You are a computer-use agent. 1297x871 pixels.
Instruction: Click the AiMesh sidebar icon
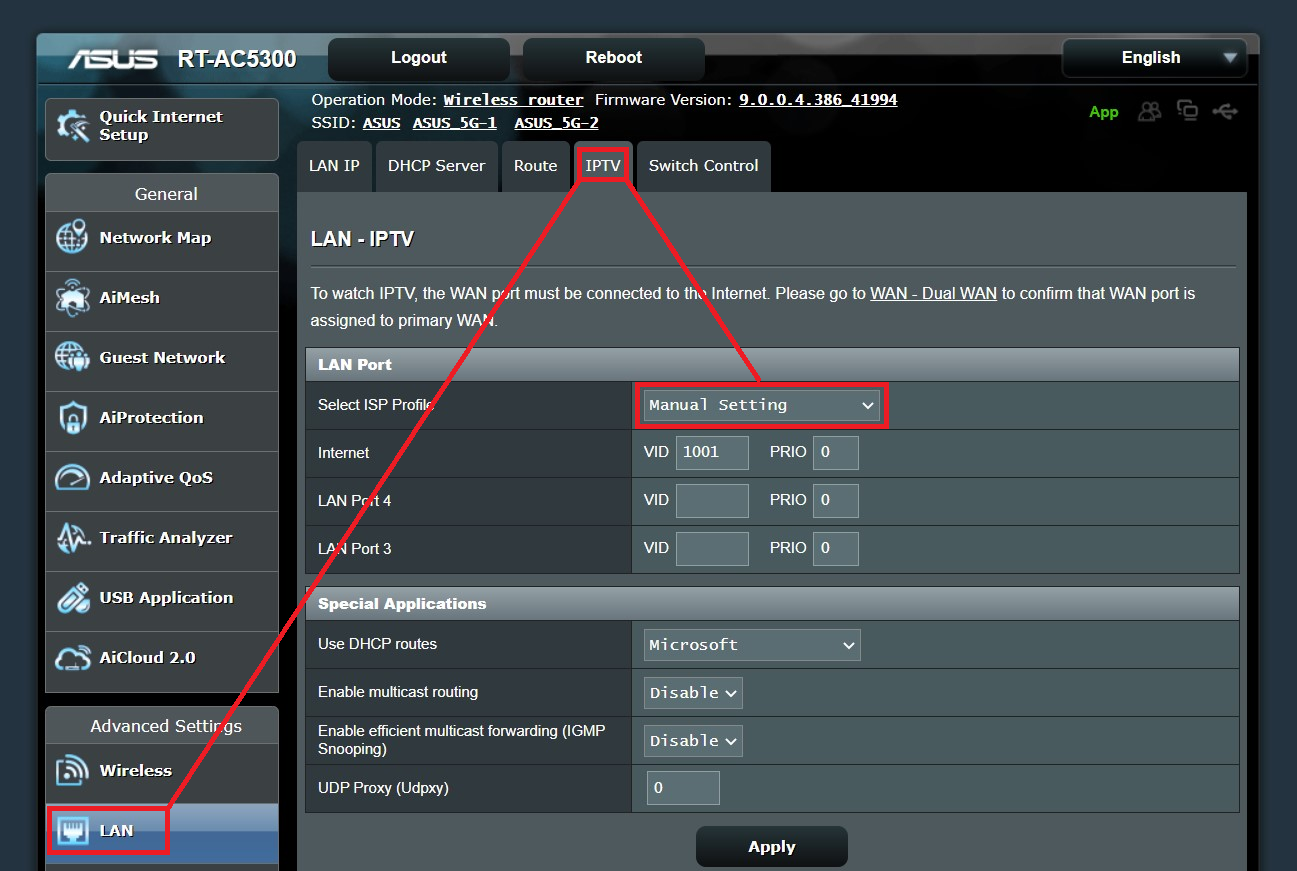(73, 298)
